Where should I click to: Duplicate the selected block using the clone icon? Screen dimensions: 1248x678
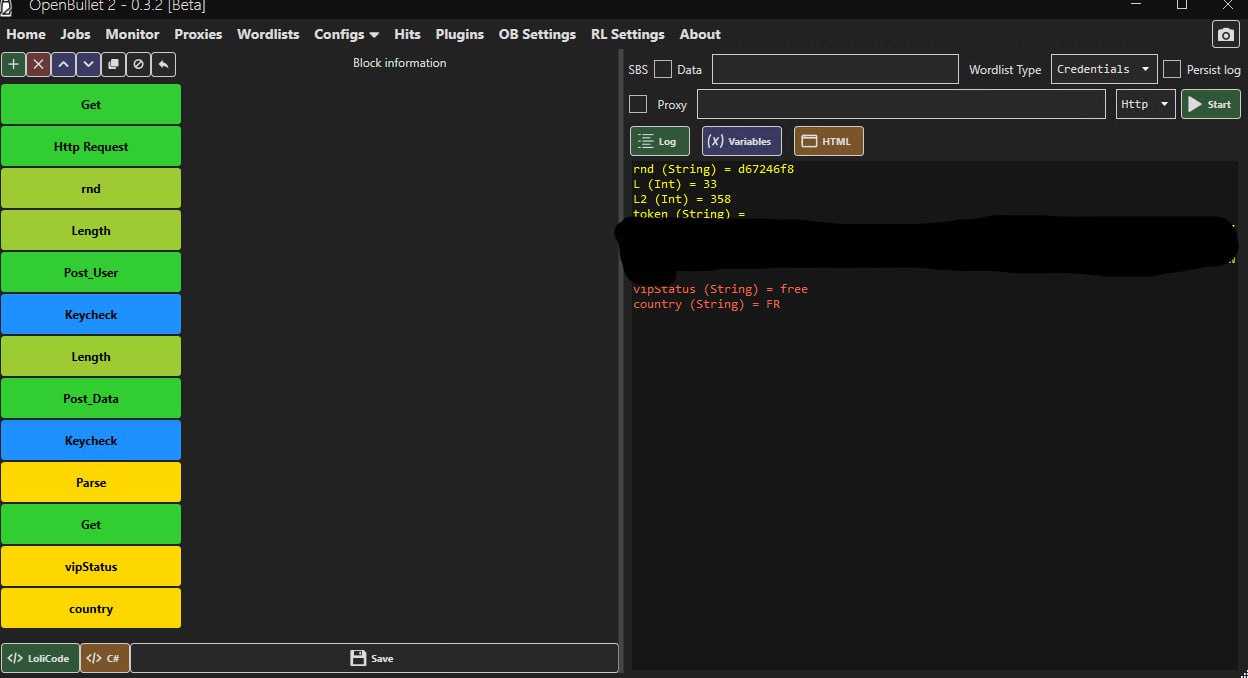coord(113,64)
